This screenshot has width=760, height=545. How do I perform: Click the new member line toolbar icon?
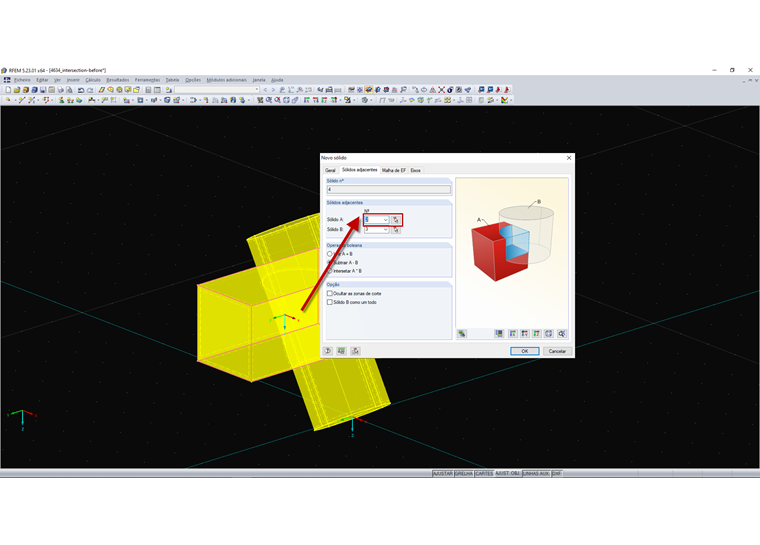(x=21, y=100)
